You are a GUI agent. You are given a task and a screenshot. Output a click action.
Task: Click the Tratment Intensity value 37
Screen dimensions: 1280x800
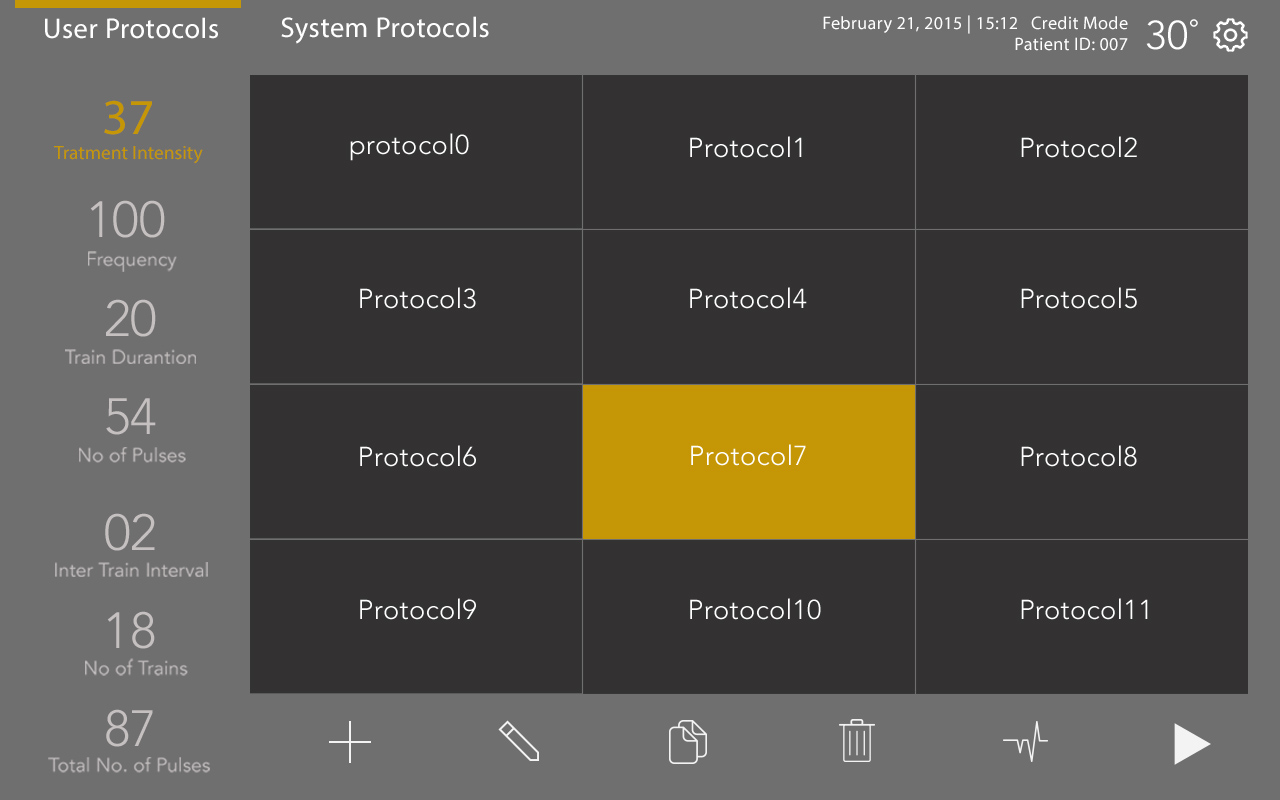[x=128, y=119]
